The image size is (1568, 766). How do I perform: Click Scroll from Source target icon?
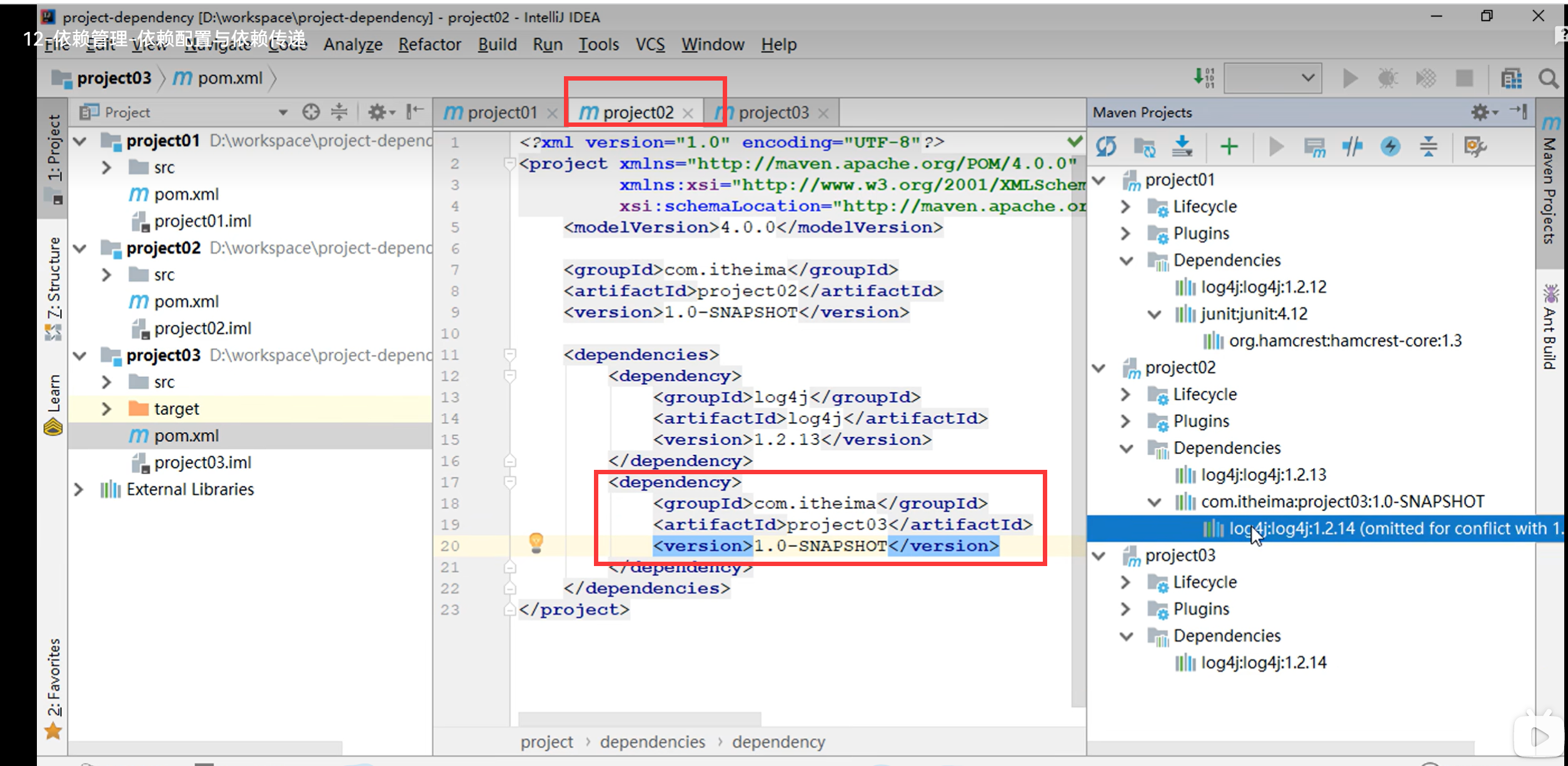click(x=311, y=112)
